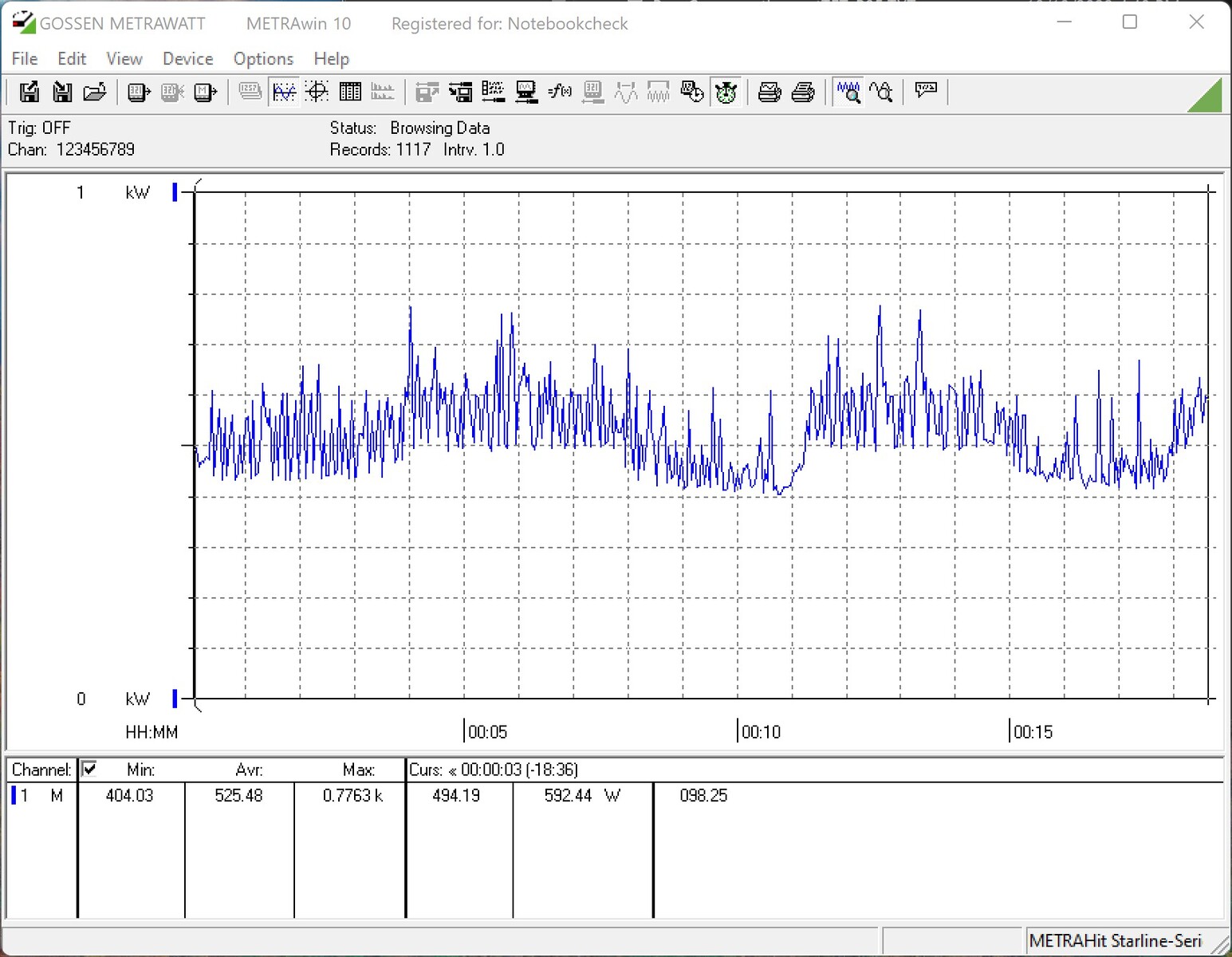Expand the Device menu
Viewport: 1232px width, 957px height.
pos(187,59)
